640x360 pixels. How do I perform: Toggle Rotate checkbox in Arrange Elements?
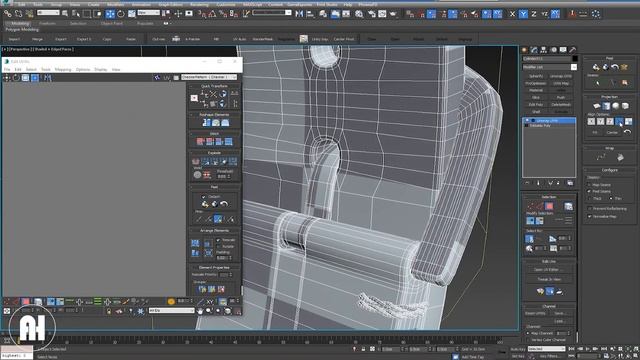coord(218,247)
